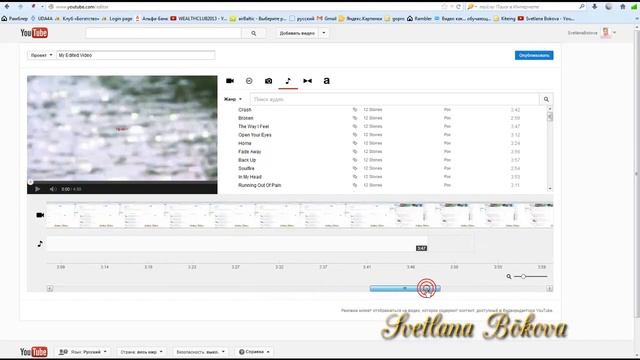Select the track In My Head

coord(250,177)
